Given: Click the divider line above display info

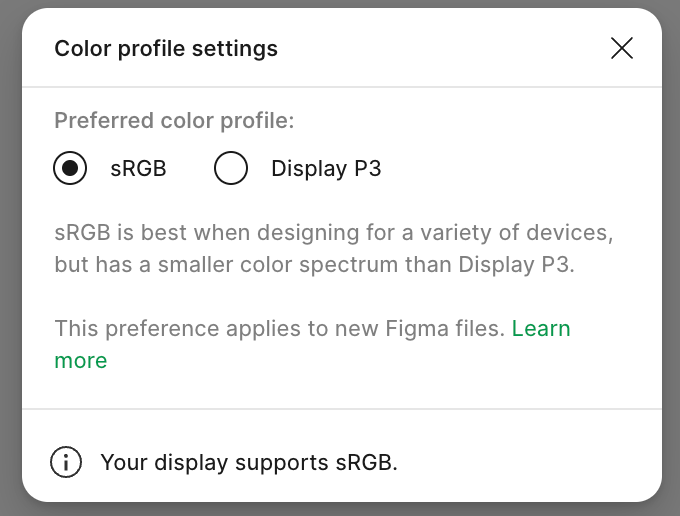Looking at the screenshot, I should pos(342,408).
